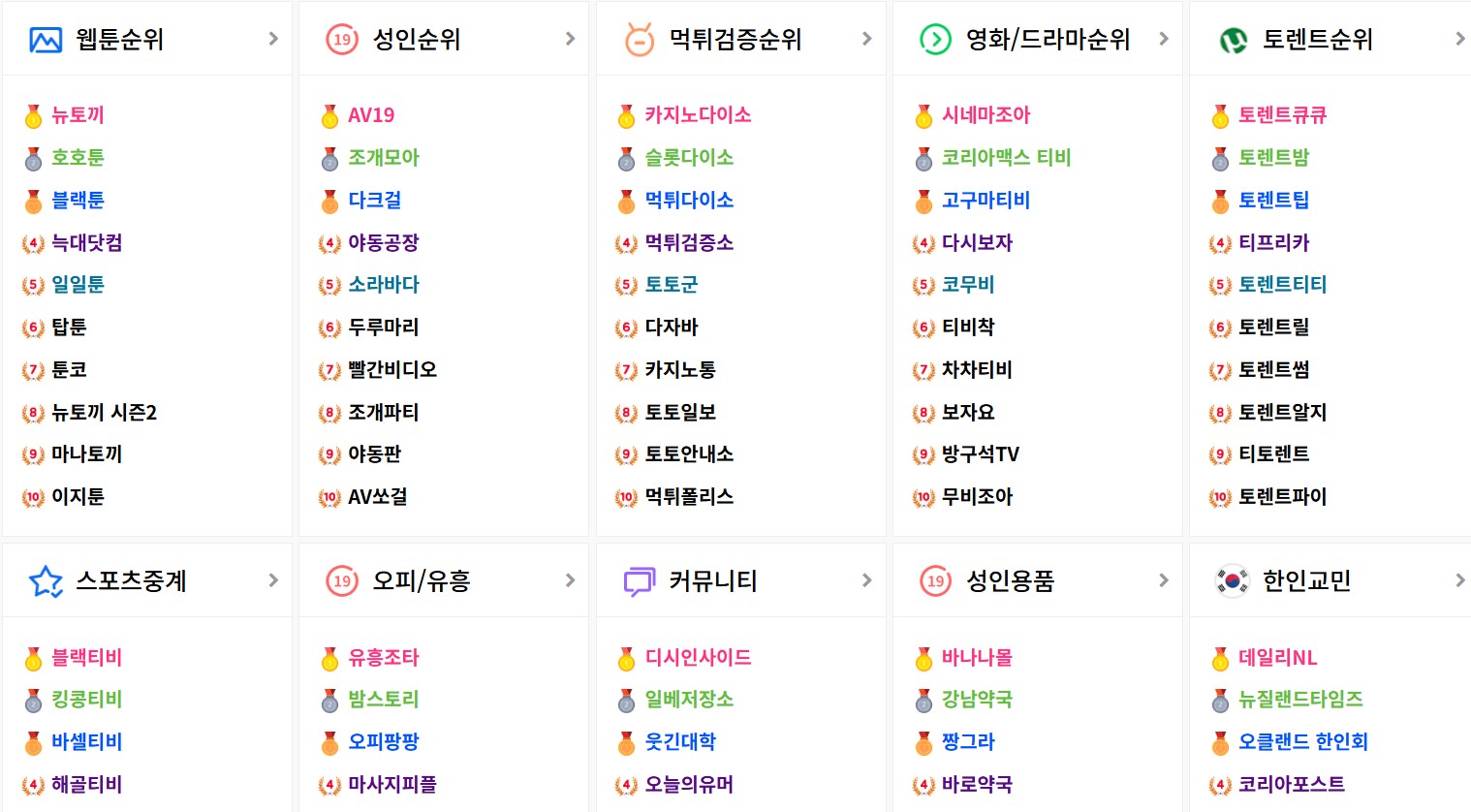Open the 시네마조아 link

coord(986,115)
